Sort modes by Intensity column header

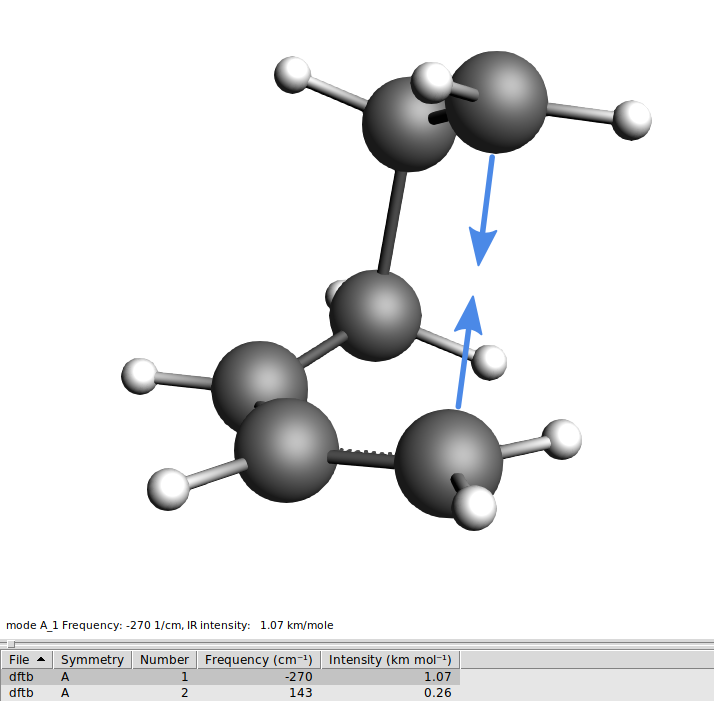(389, 660)
